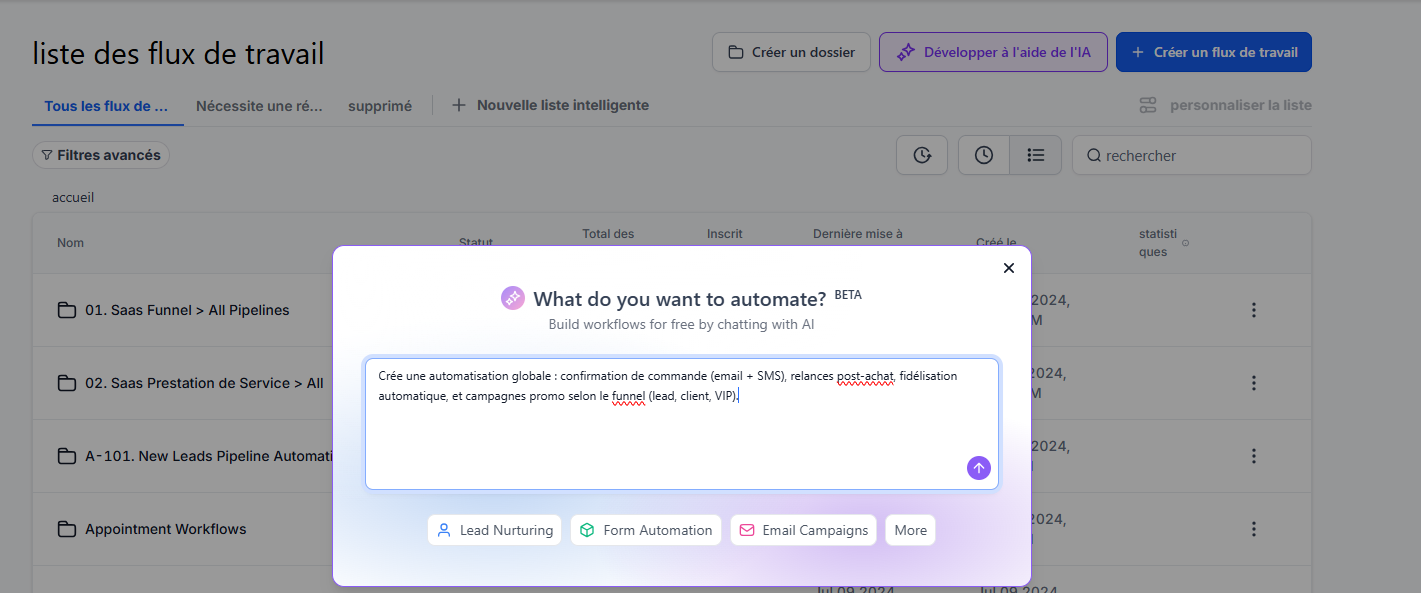Image resolution: width=1421 pixels, height=593 pixels.
Task: Open three-dot menu for Saas Funnel row
Action: (x=1253, y=310)
